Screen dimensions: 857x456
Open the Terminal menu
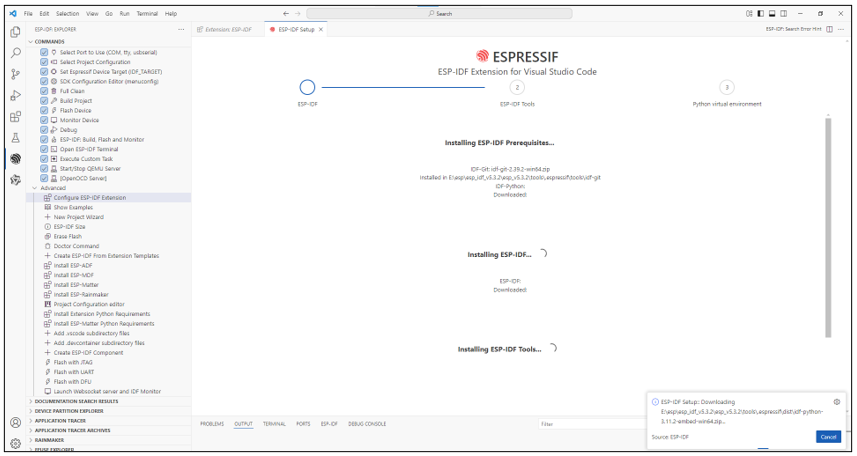point(147,14)
